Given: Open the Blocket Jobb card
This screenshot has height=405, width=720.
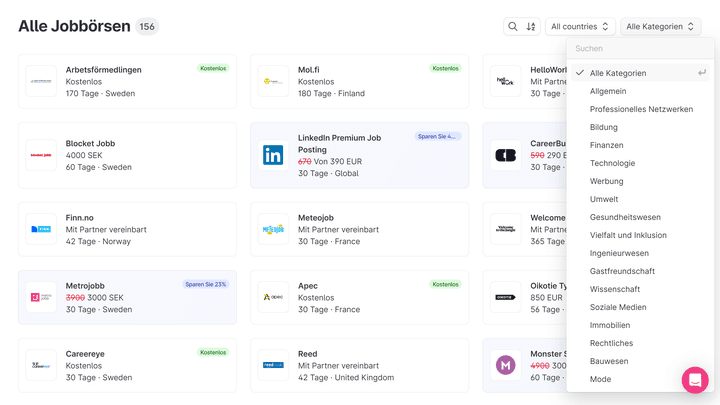Looking at the screenshot, I should (127, 155).
